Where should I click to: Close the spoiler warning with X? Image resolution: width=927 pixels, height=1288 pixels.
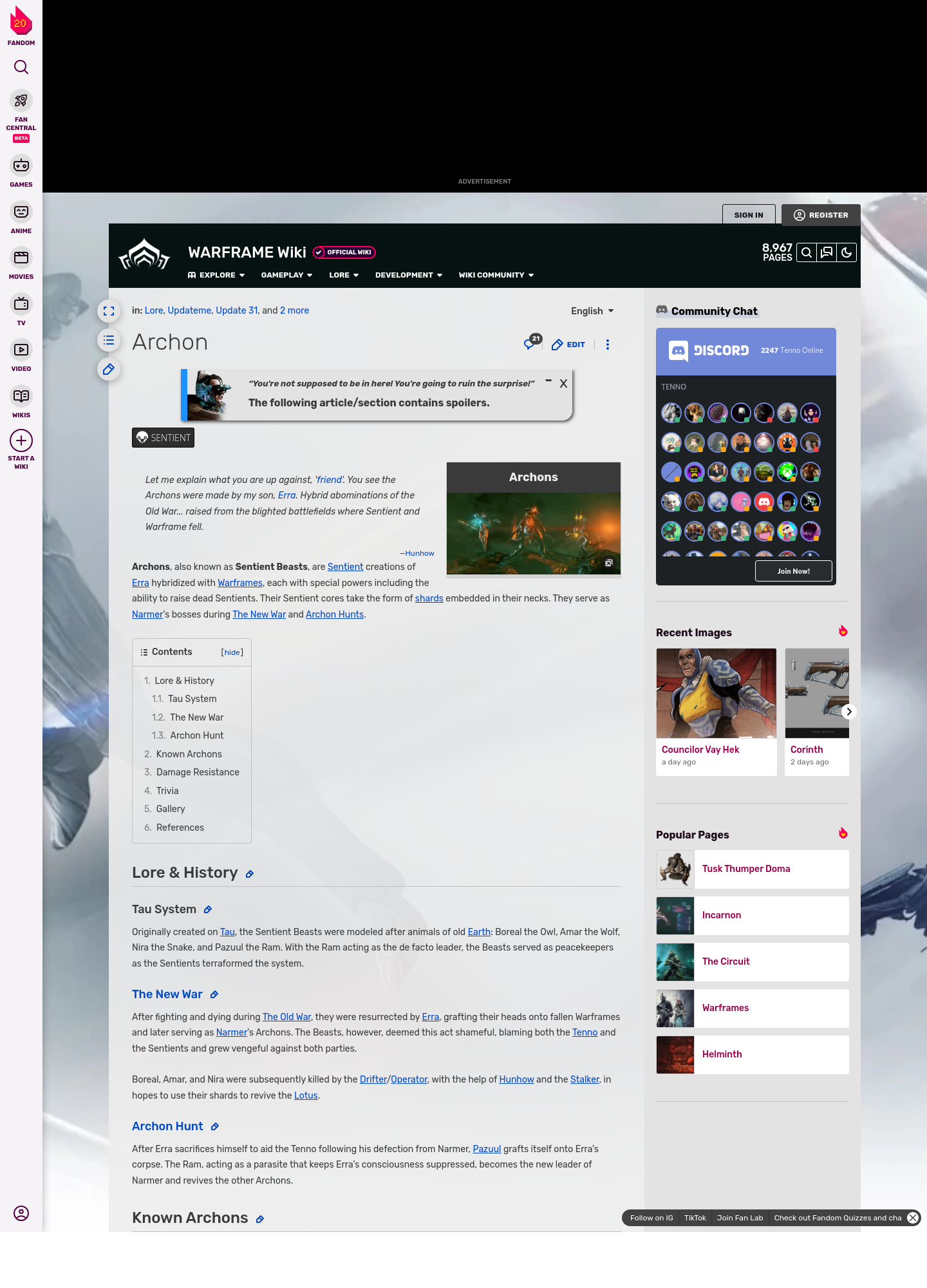tap(563, 383)
